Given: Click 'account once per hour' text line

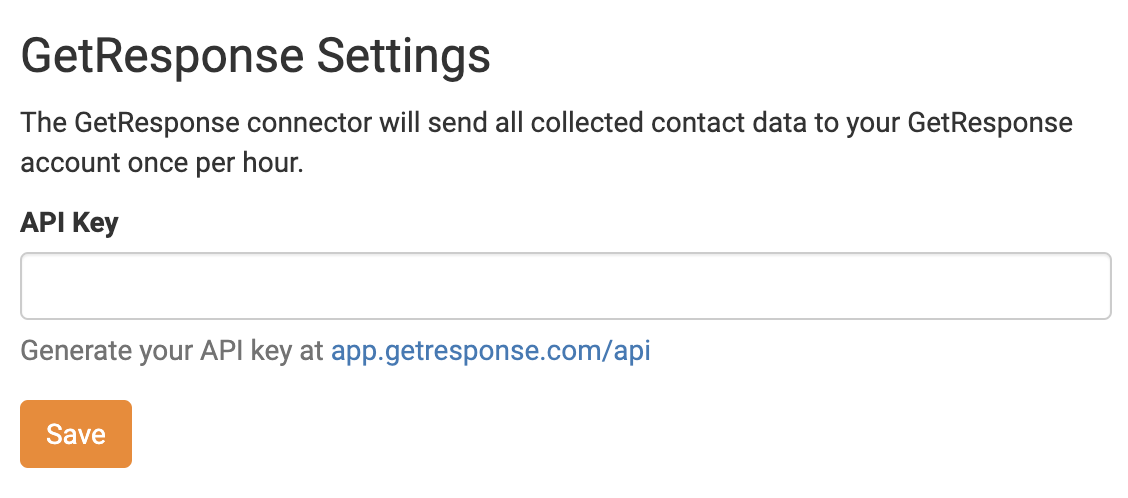Looking at the screenshot, I should tap(162, 163).
